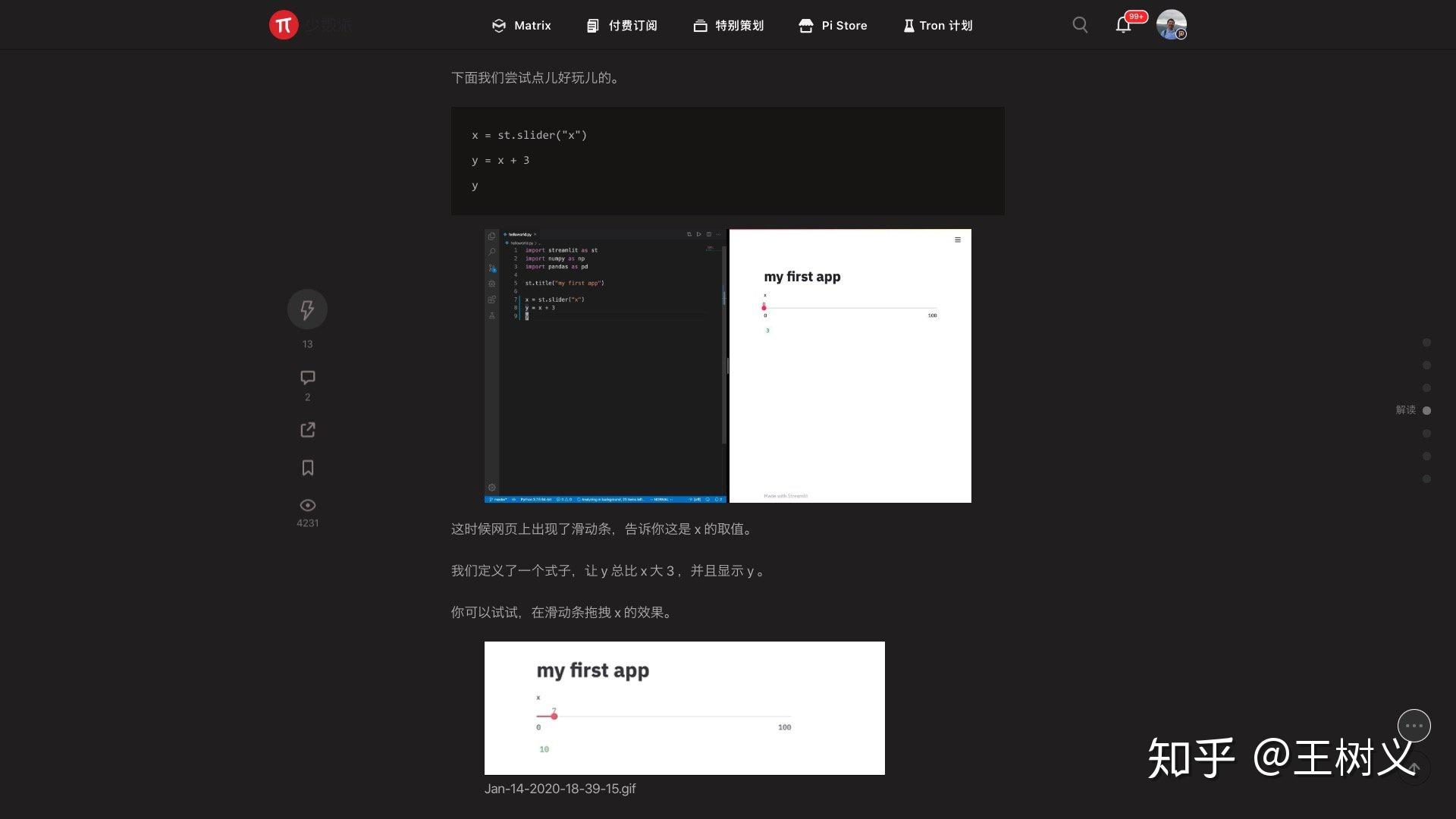Click the scroll-to-top arrow button
Screen dimensions: 1456x819
pos(1414,767)
